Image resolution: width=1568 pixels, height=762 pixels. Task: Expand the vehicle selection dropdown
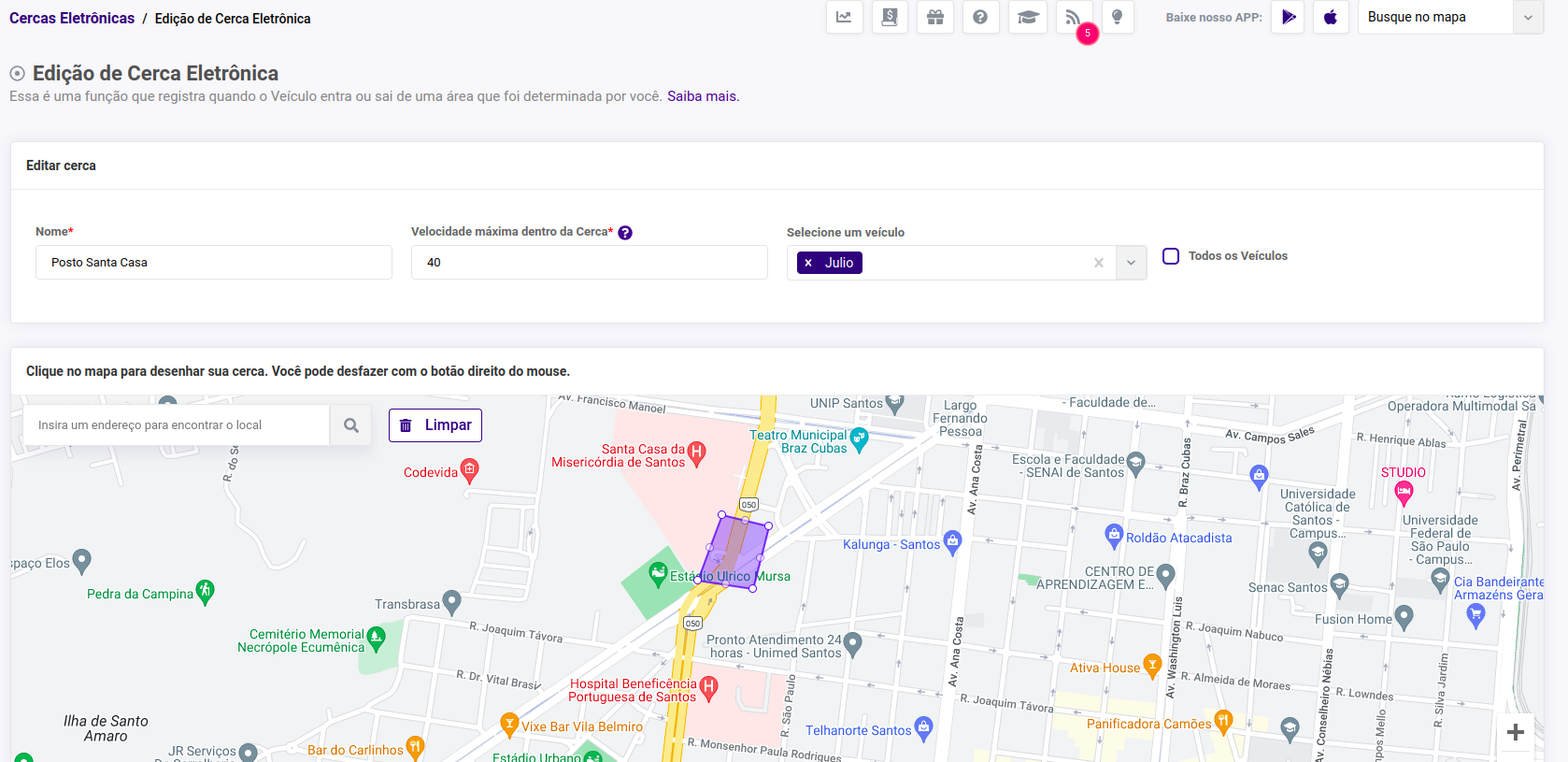pyautogui.click(x=1131, y=264)
